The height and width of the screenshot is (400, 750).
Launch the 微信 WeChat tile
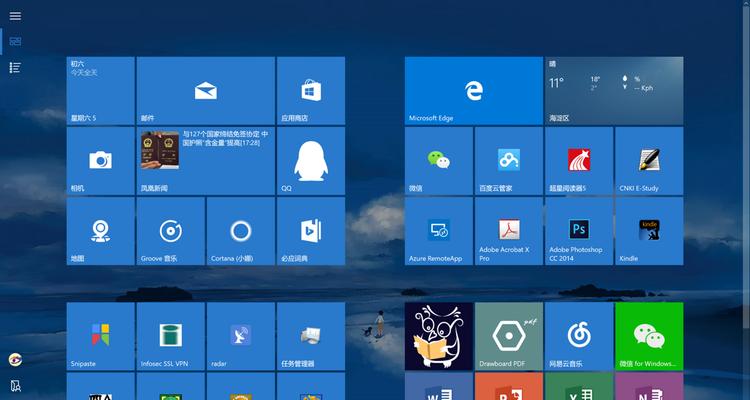tap(439, 161)
